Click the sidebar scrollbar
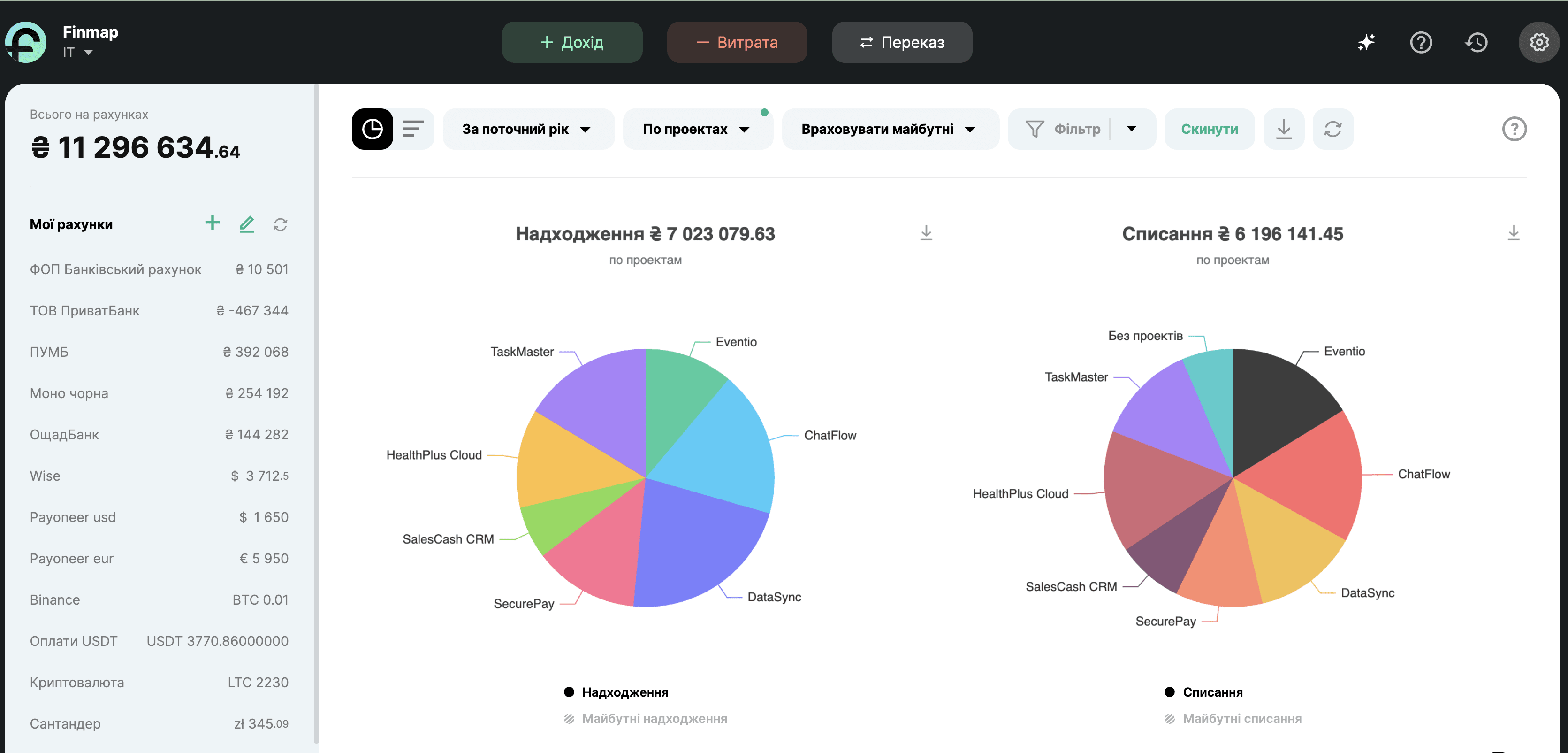1568x753 pixels. (316, 414)
